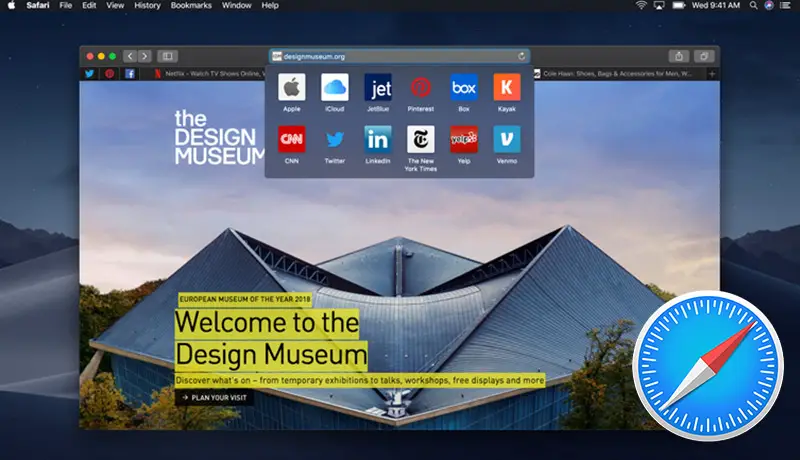Open the Edit menu
Screen dimensions: 800x460
tap(89, 6)
